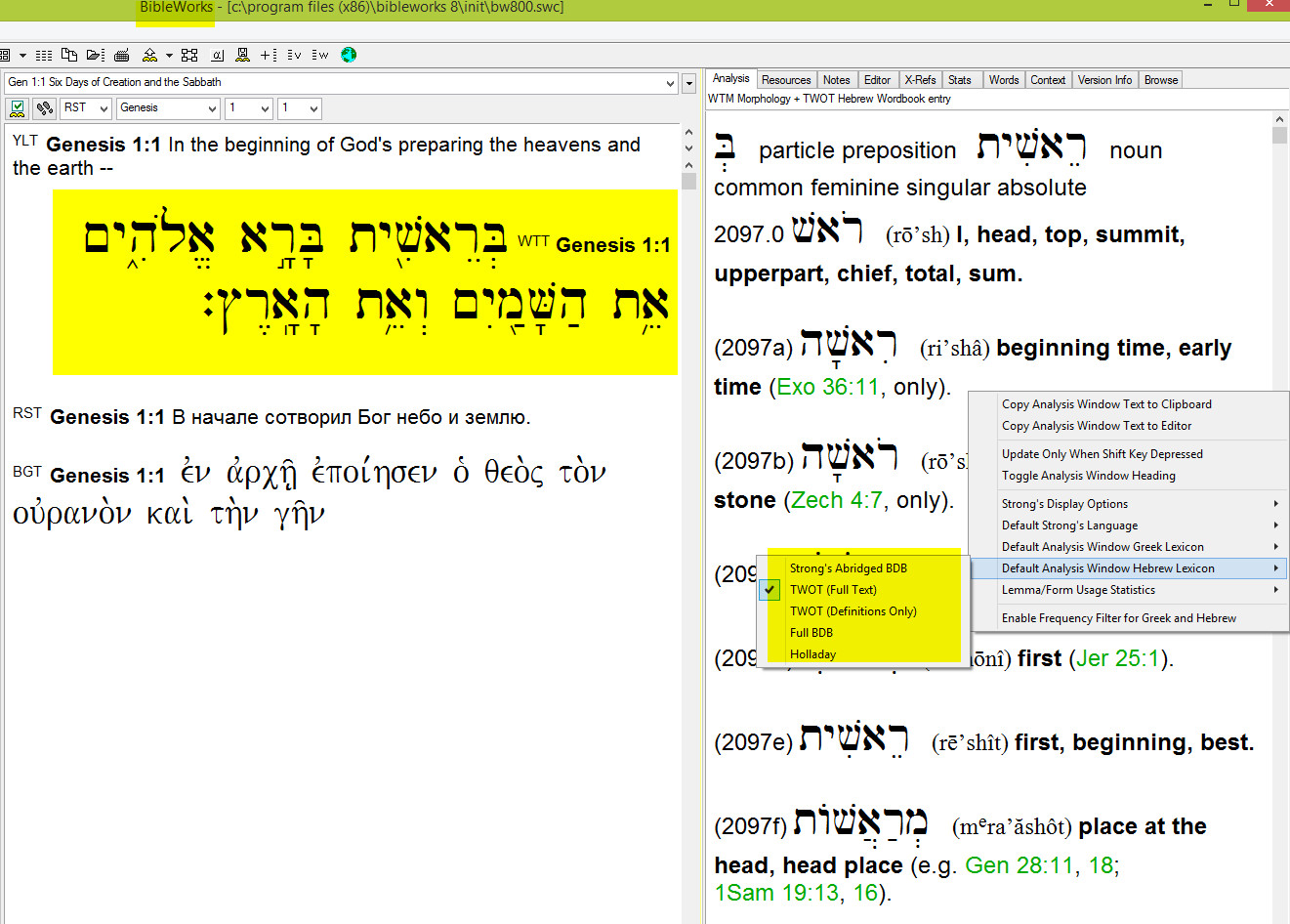Toggle Update Only When Shift Key Depressed
The width and height of the screenshot is (1290, 924).
(1128, 454)
